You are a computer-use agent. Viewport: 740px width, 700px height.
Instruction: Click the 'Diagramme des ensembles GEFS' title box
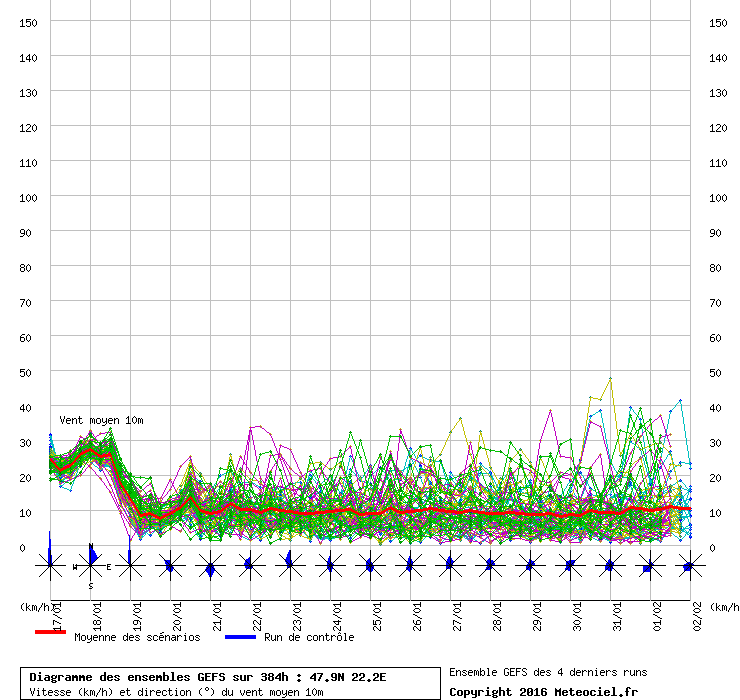[x=230, y=684]
